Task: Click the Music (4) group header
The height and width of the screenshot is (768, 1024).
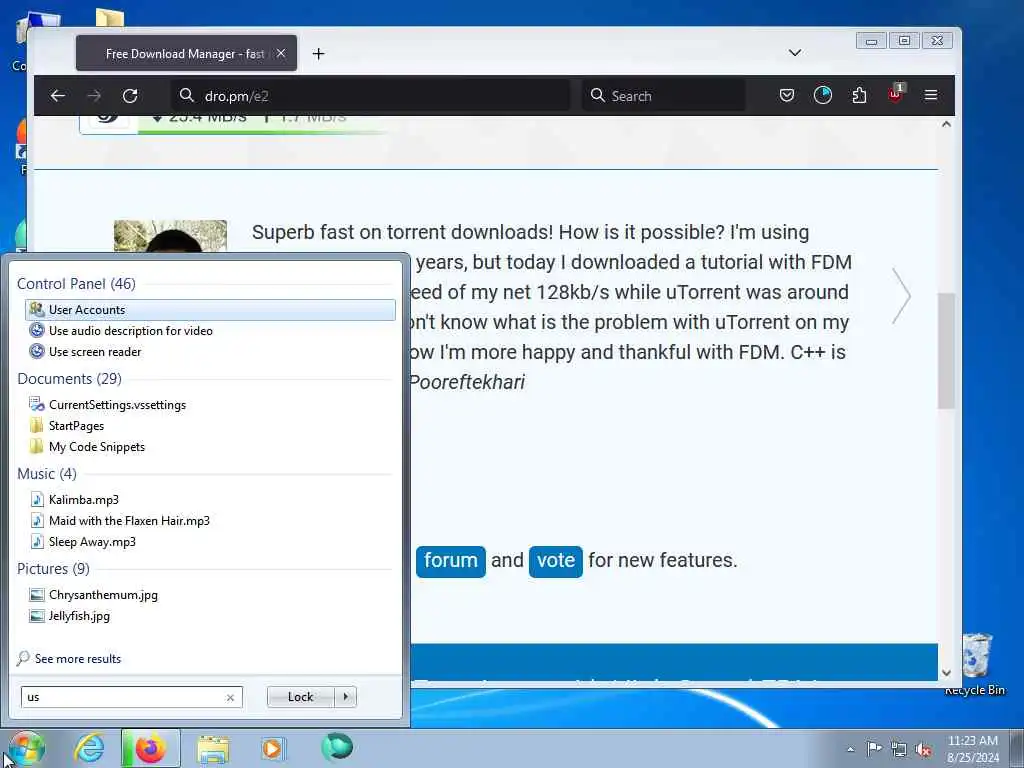Action: tap(46, 474)
